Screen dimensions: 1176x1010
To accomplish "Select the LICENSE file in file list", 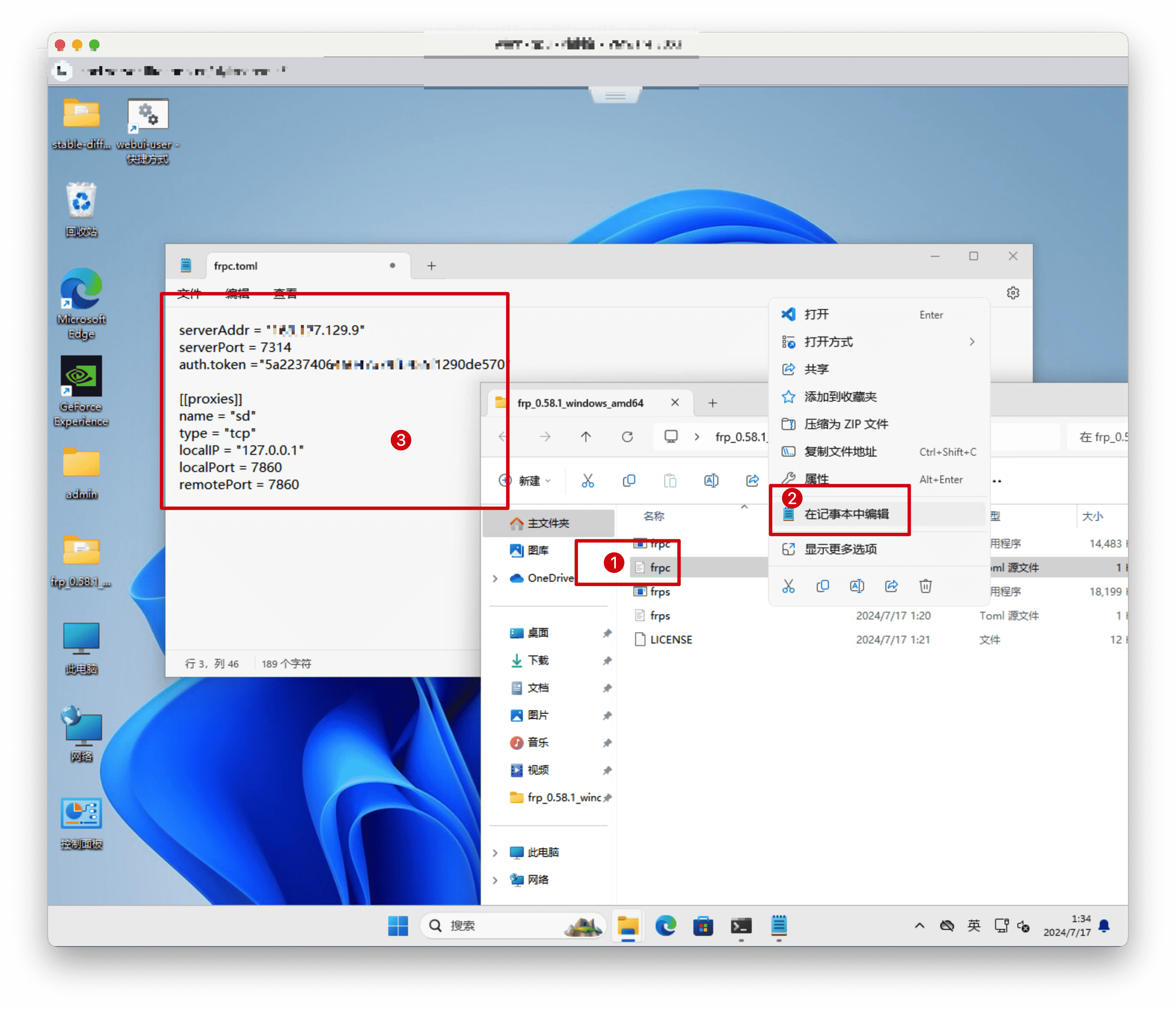I will pyautogui.click(x=671, y=640).
